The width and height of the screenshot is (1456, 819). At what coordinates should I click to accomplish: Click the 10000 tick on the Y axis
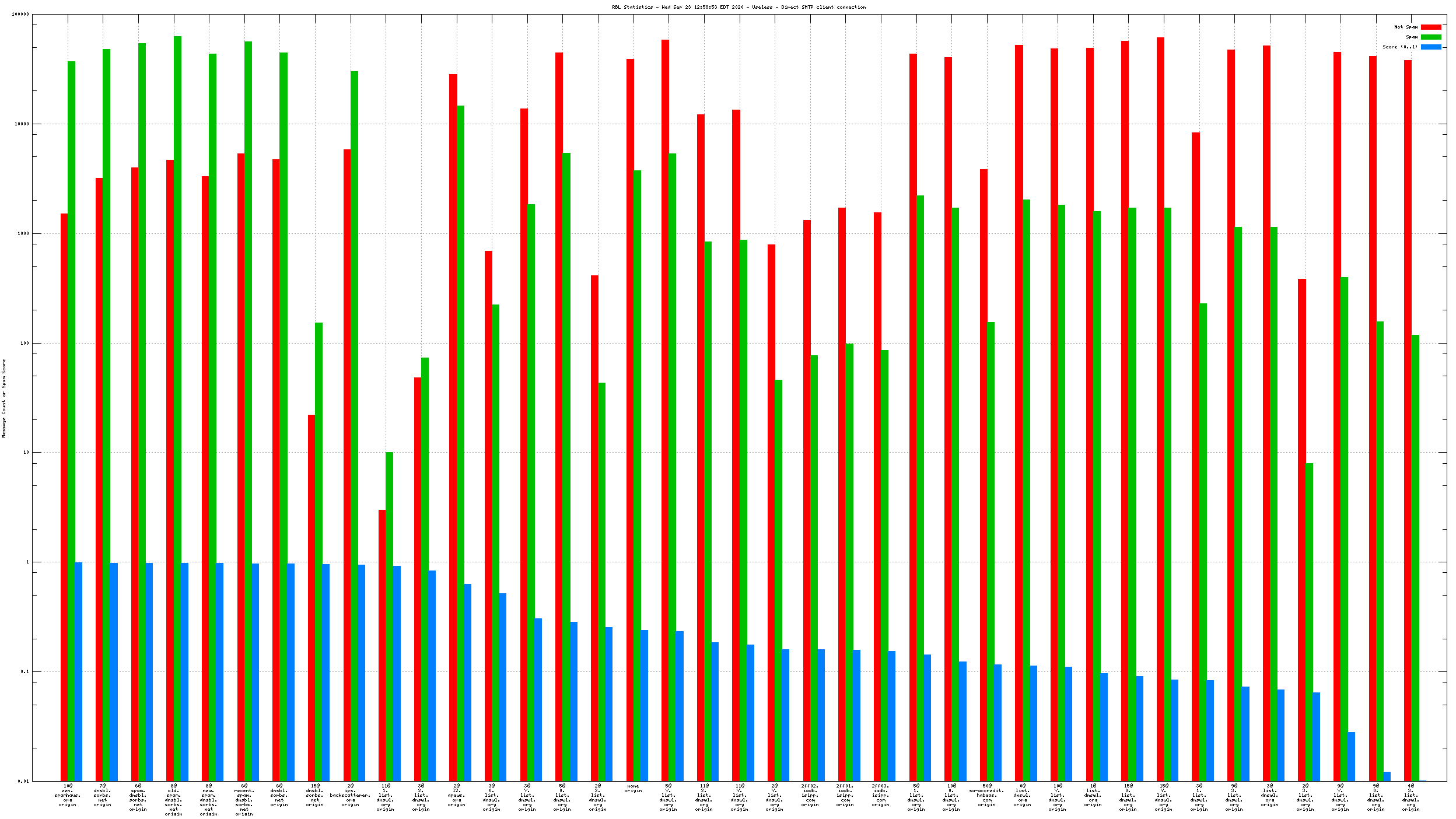(21, 124)
